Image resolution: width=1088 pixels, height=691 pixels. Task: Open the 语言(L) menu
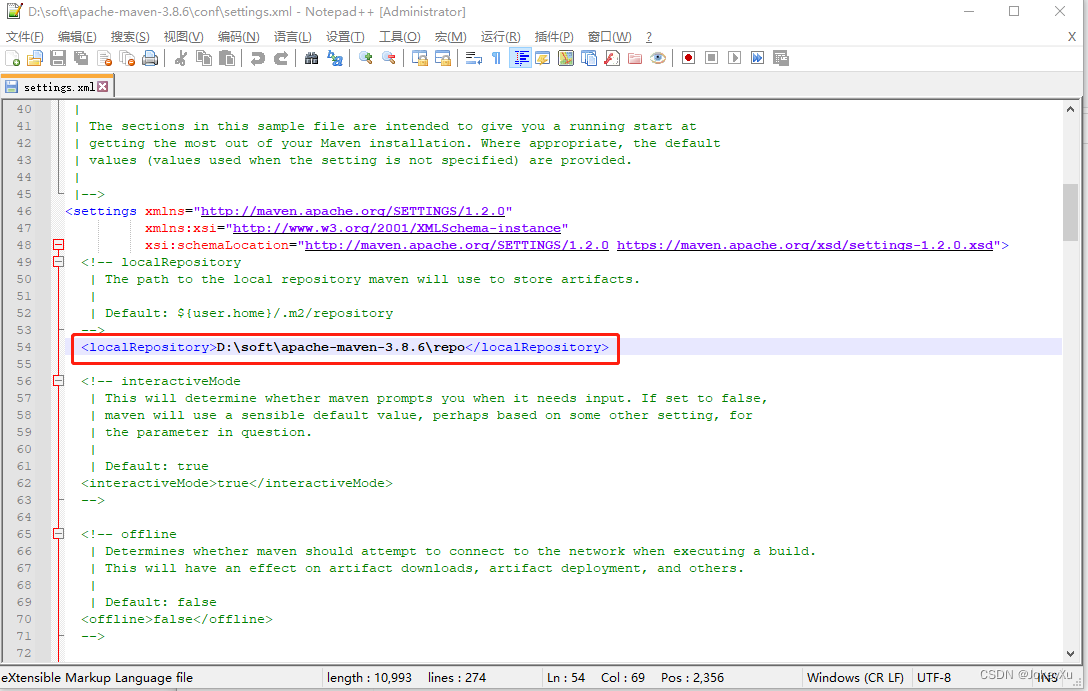click(292, 37)
